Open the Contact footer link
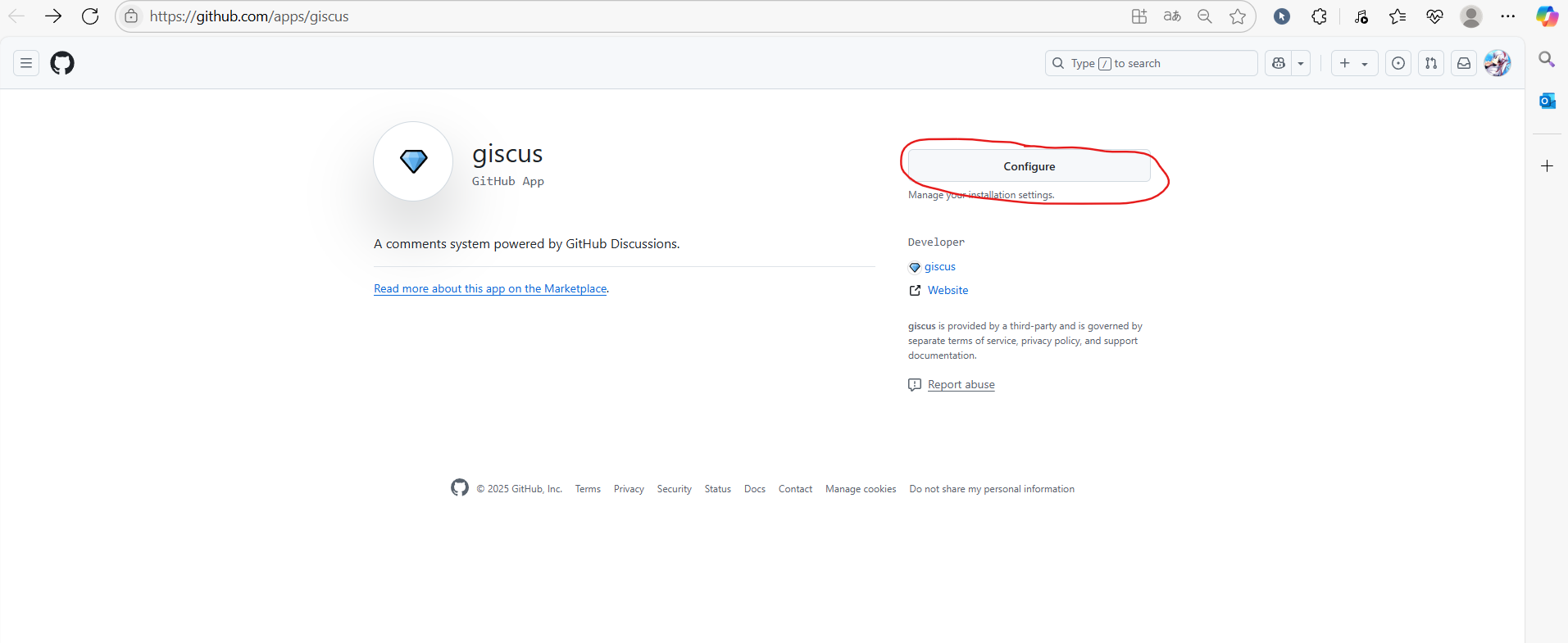The image size is (1568, 643). pyautogui.click(x=795, y=489)
